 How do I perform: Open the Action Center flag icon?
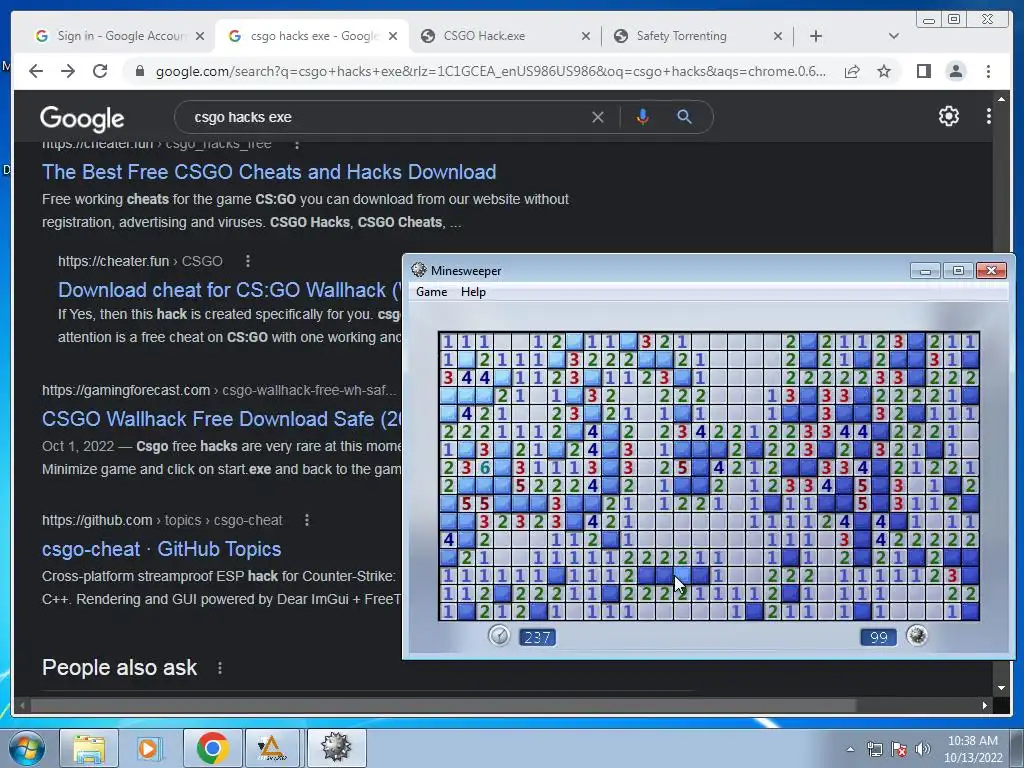899,749
